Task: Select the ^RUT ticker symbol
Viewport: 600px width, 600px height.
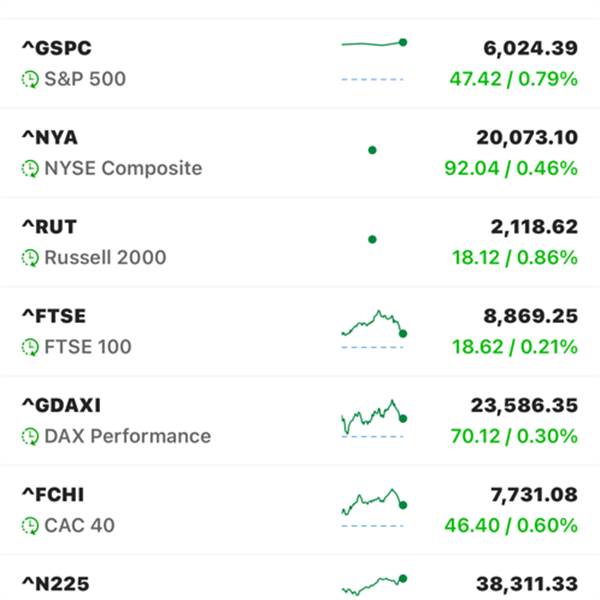Action: point(50,227)
